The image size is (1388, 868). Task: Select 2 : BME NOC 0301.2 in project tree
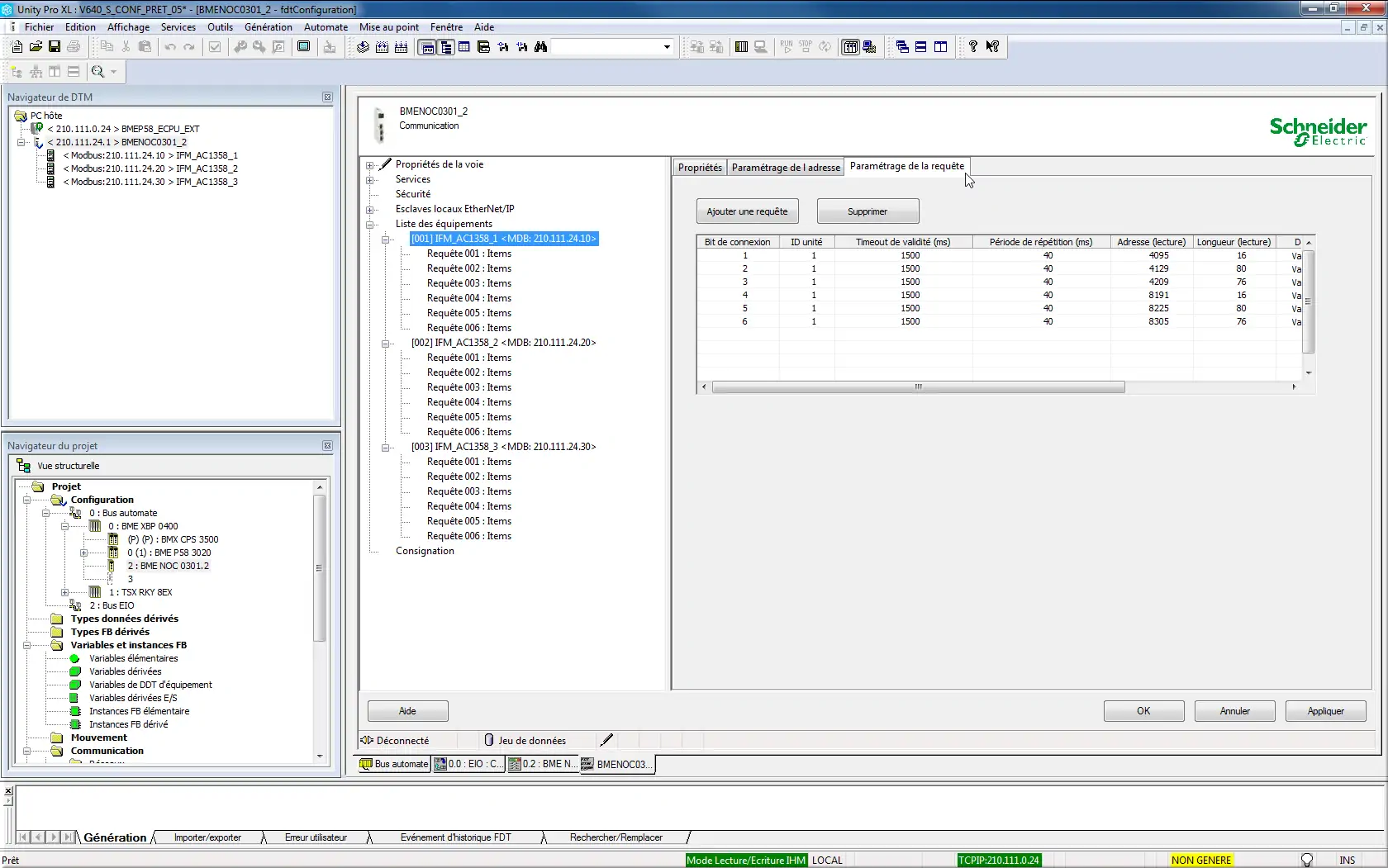(x=168, y=566)
